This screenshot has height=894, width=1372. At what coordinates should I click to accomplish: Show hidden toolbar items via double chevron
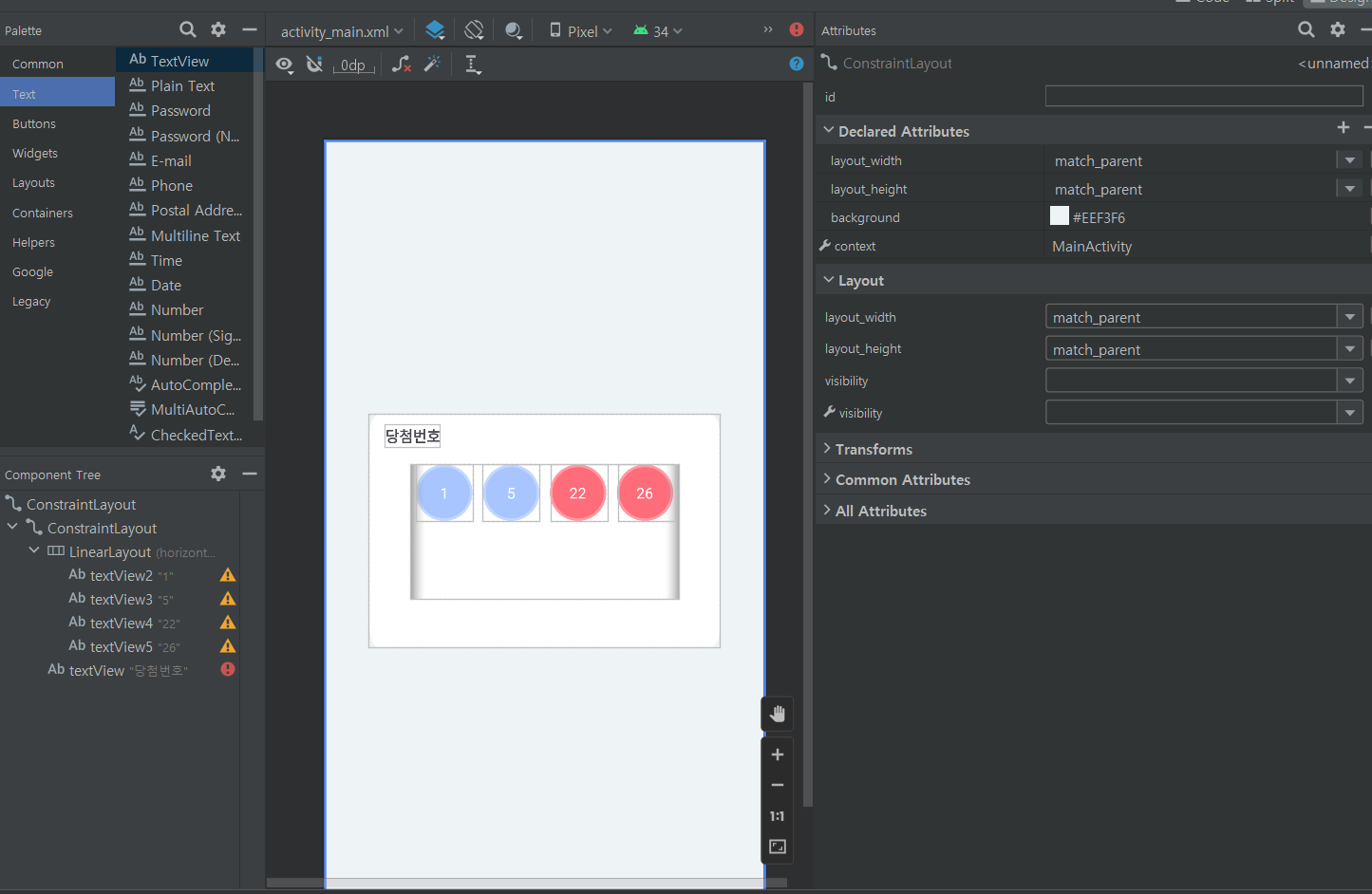(768, 30)
